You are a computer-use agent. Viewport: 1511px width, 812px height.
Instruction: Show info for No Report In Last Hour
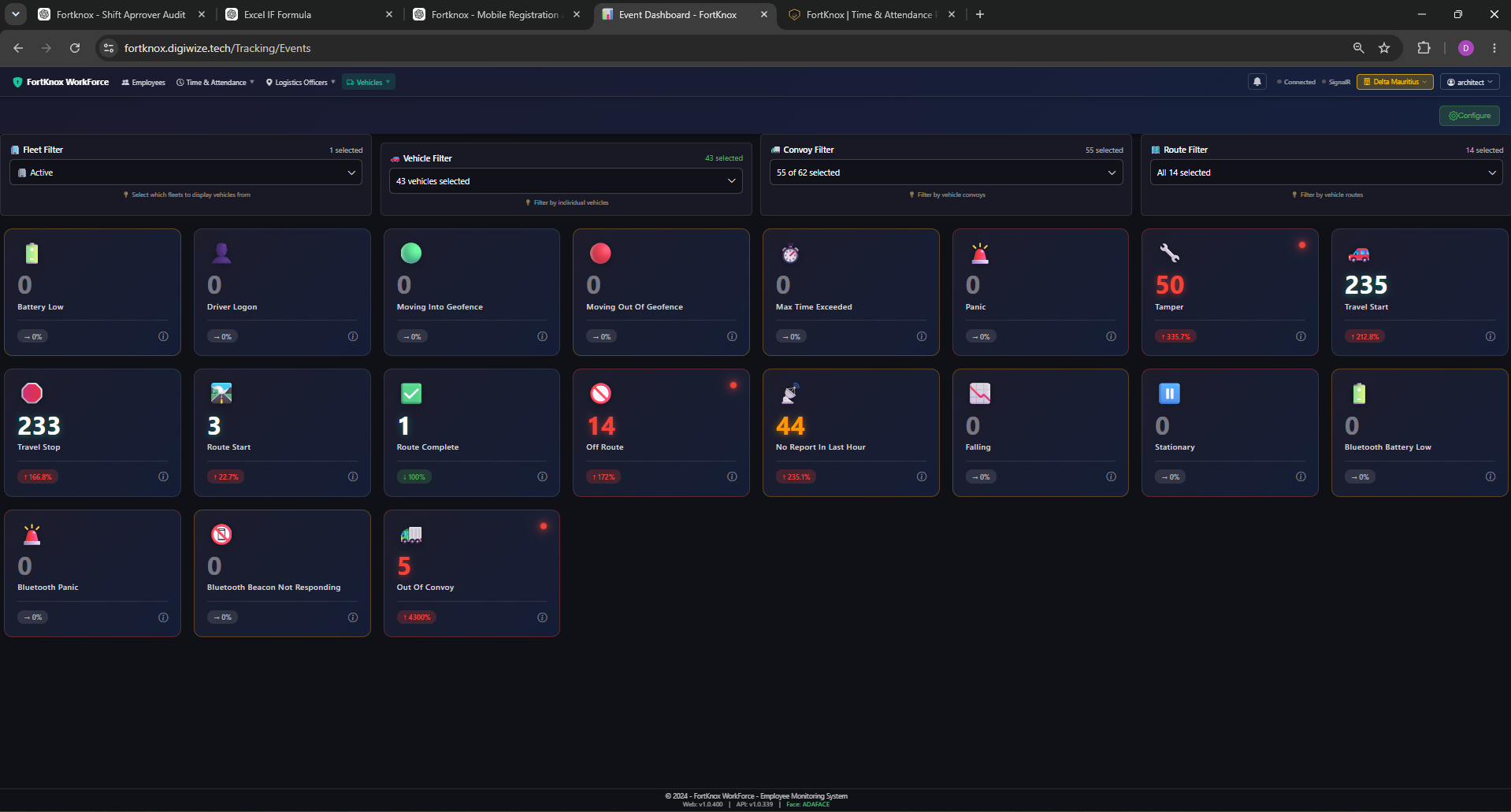coord(922,476)
